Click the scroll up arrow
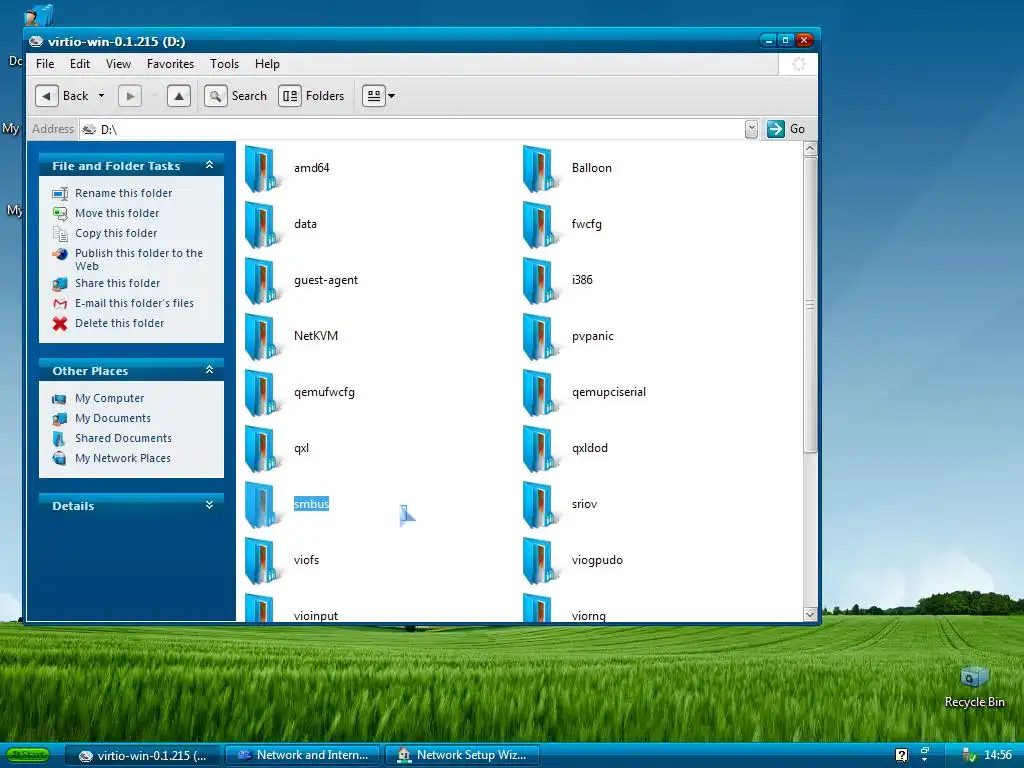Screen dimensions: 1024x768 tap(810, 149)
